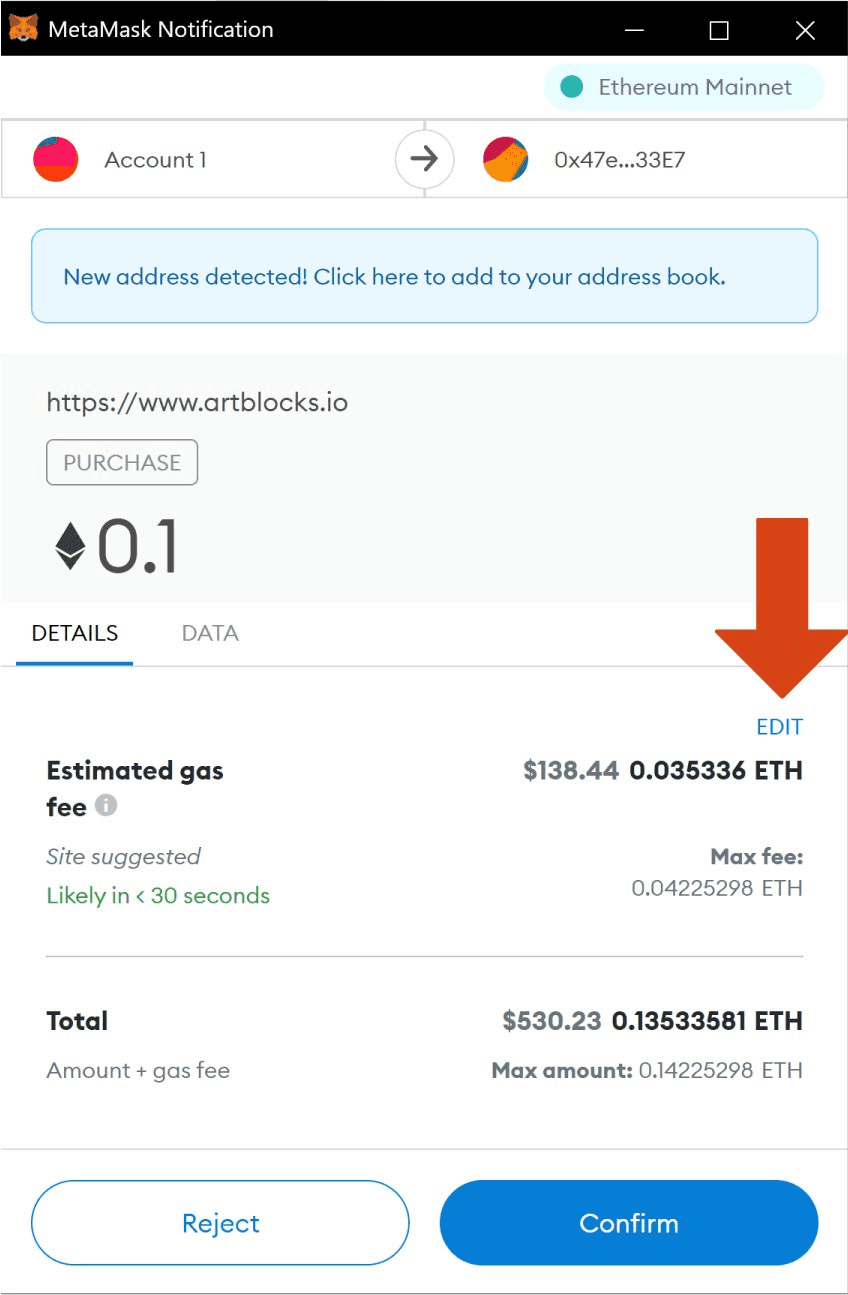
Task: Open the Ethereum Mainnet network selector
Action: (684, 87)
